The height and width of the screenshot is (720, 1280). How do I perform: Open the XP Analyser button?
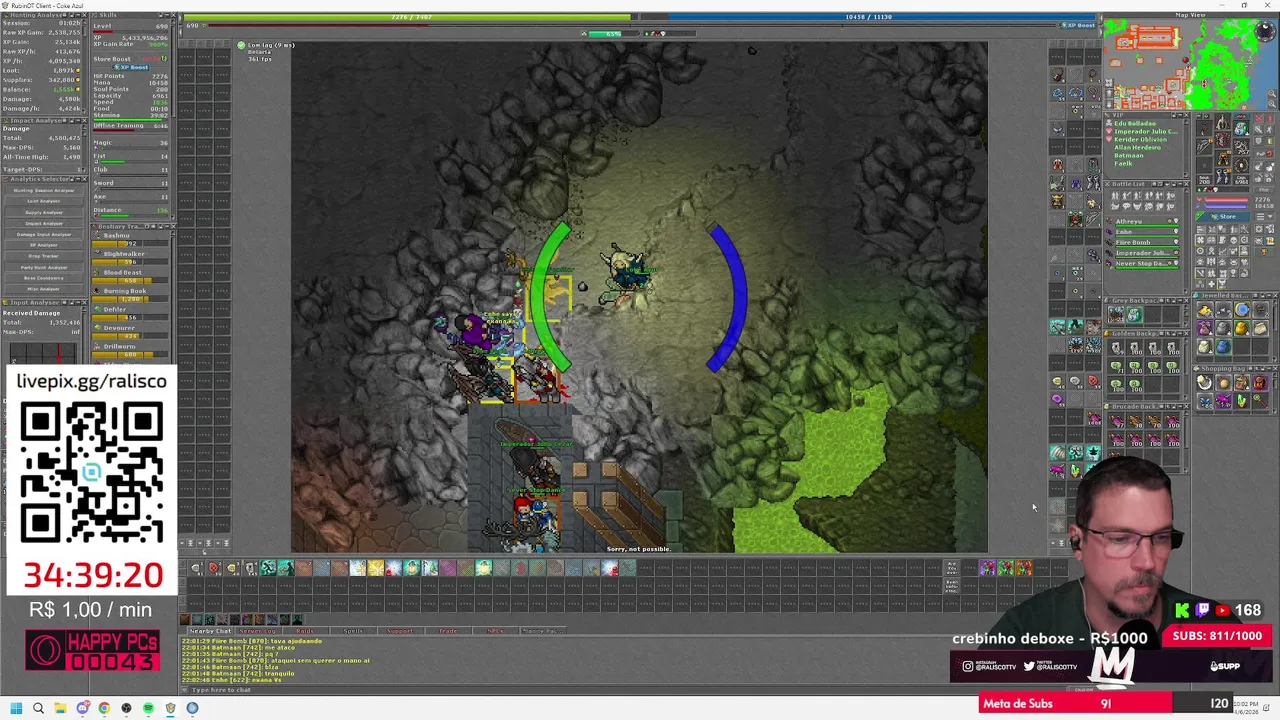[x=44, y=245]
